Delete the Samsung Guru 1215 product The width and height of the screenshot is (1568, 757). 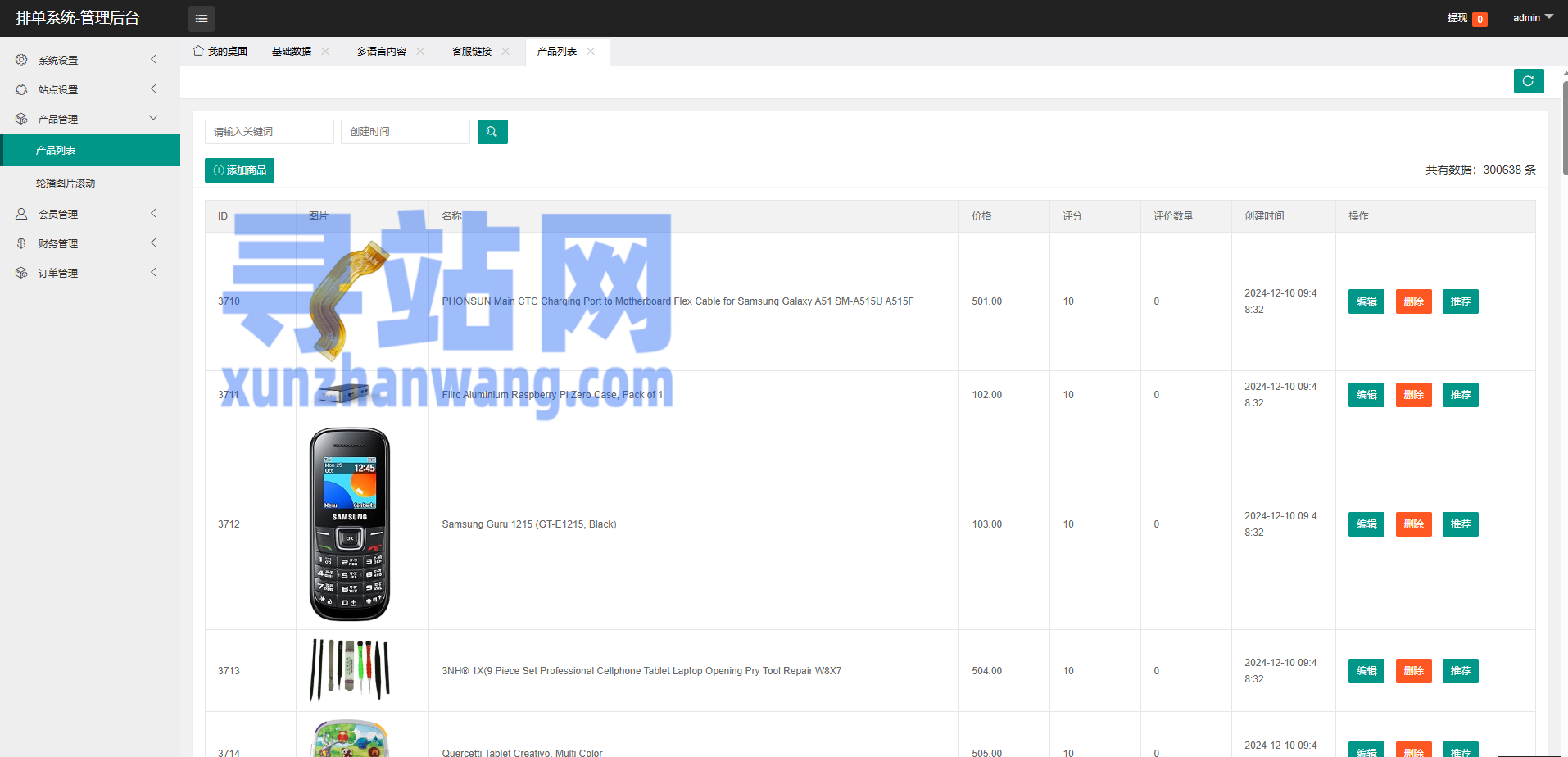pyautogui.click(x=1414, y=524)
